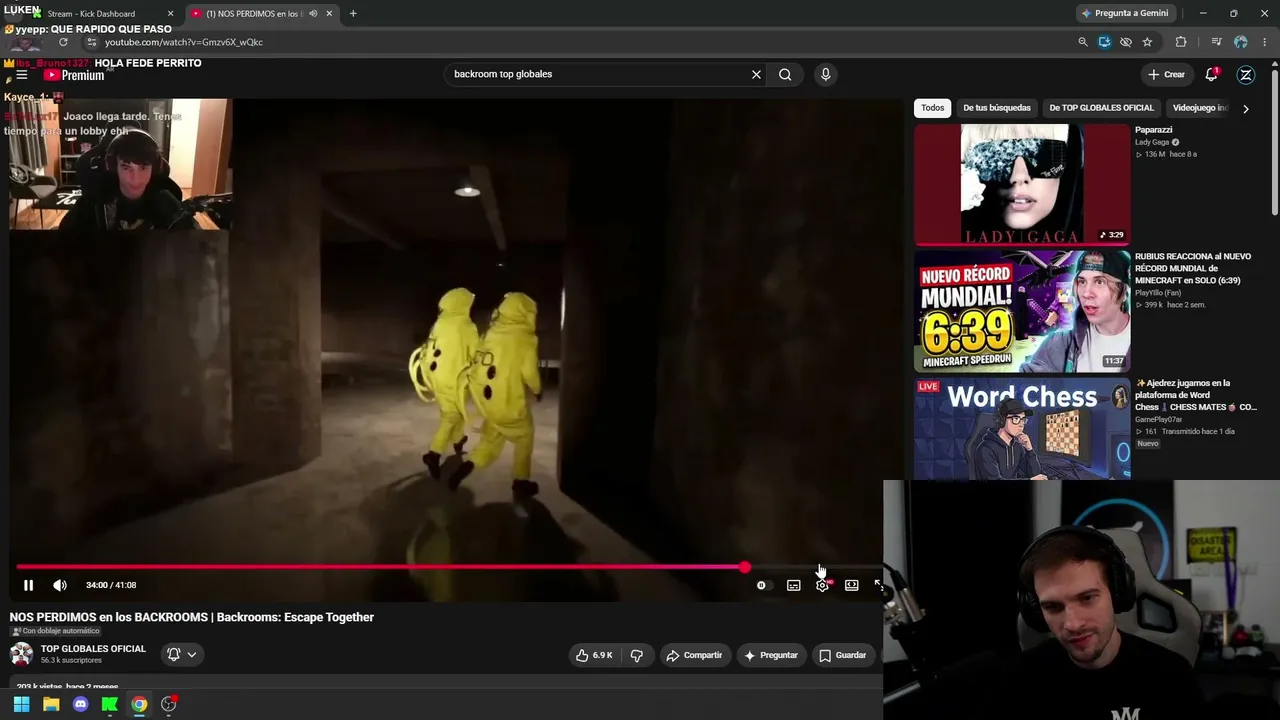Open File Explorer from the taskbar
The height and width of the screenshot is (720, 1280).
[x=51, y=704]
